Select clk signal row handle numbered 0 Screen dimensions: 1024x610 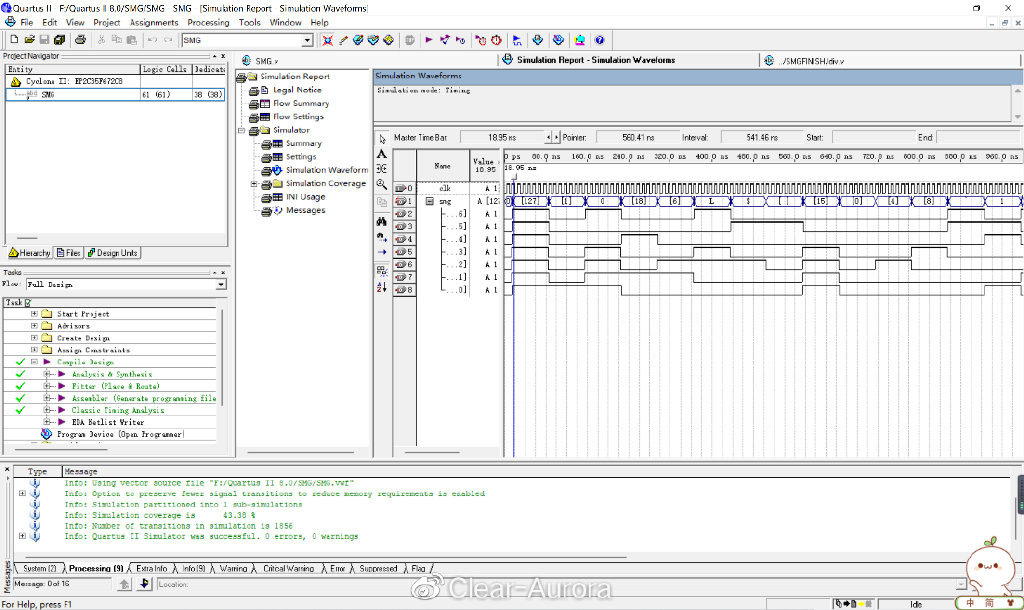click(404, 188)
